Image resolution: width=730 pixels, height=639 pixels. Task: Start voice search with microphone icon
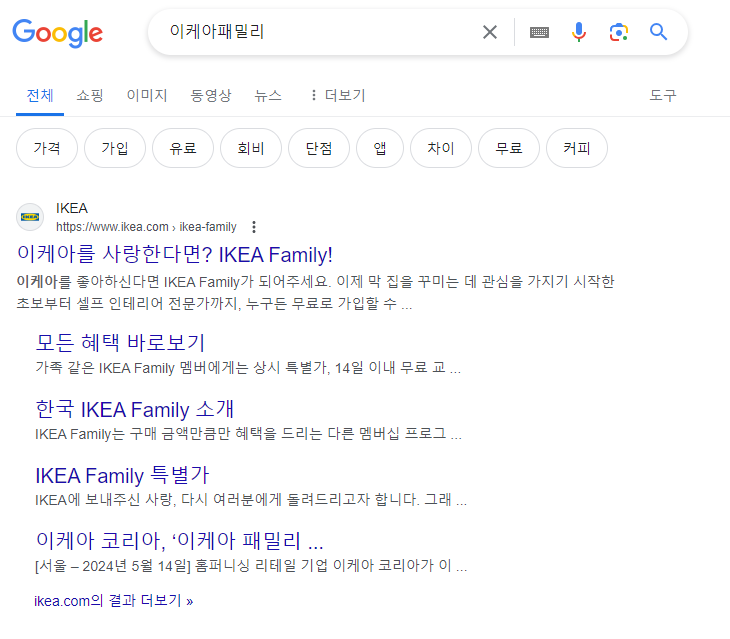coord(579,32)
